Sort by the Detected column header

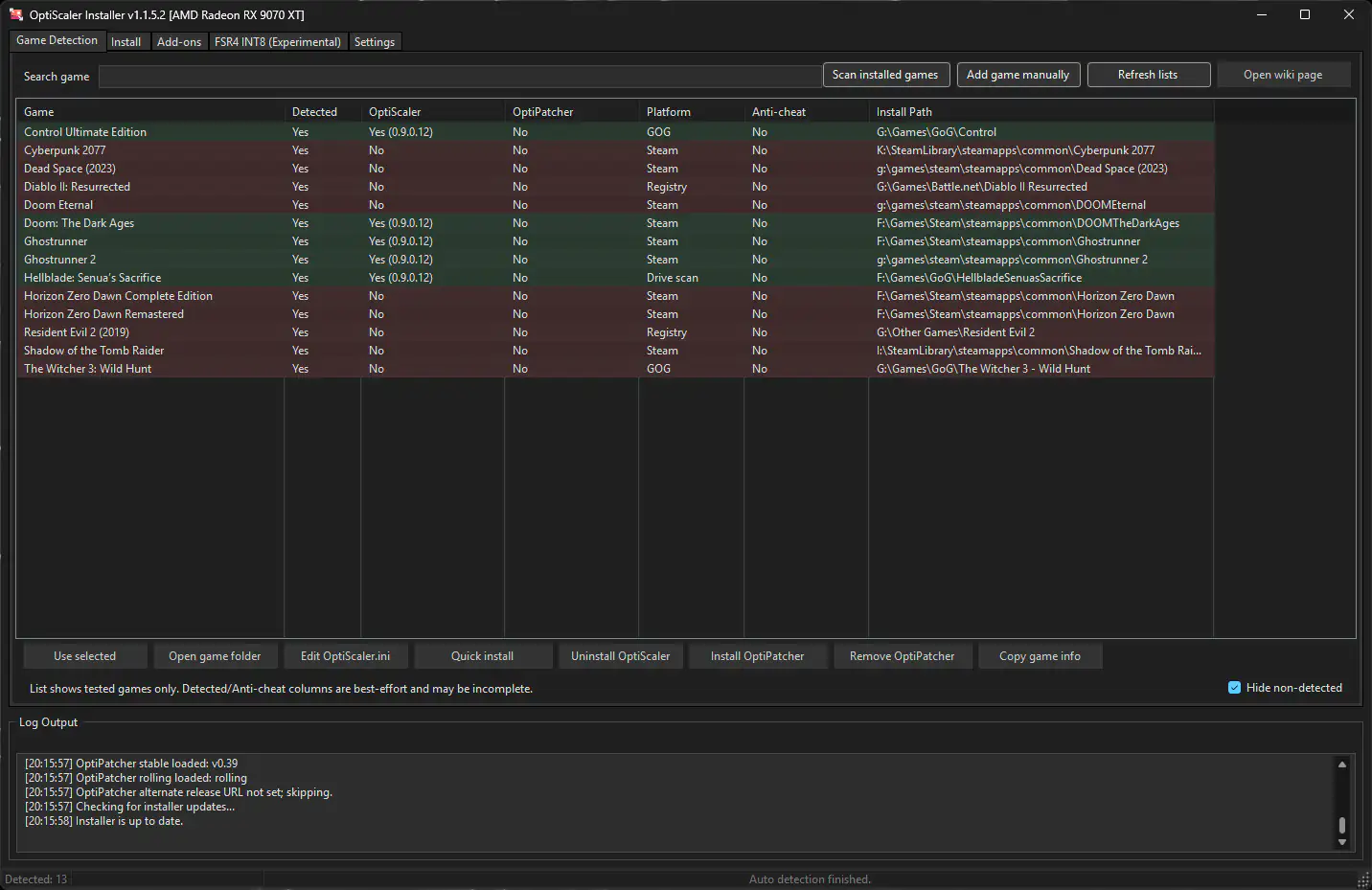point(323,112)
